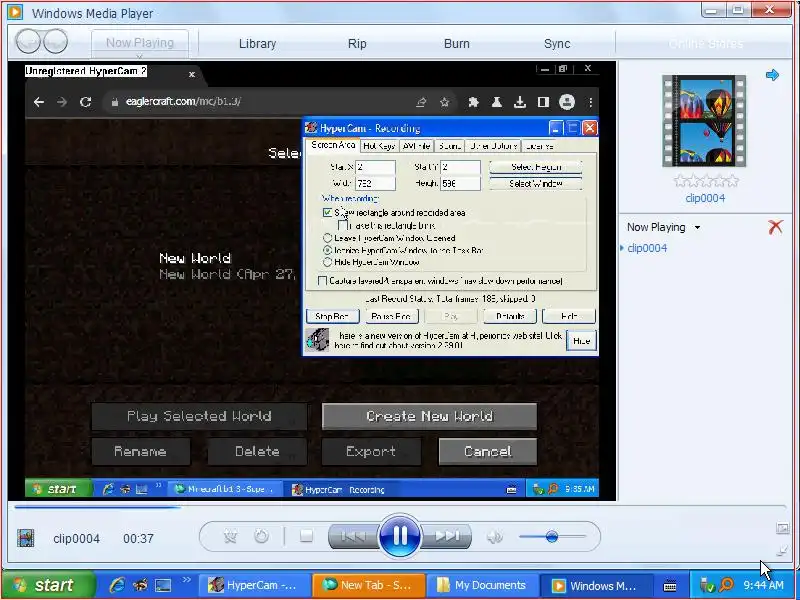Switch to the New Tab browser taskbar button

[368, 585]
